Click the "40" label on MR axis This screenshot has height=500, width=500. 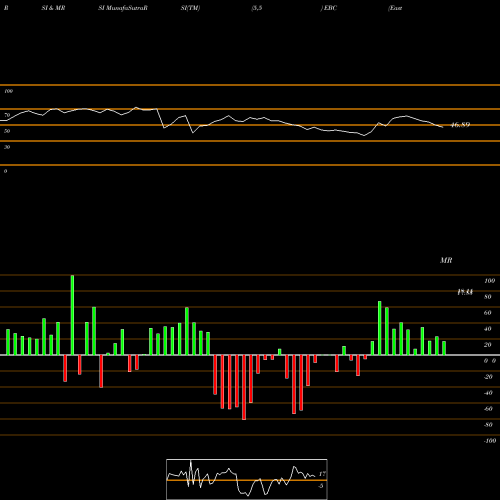coord(488,329)
